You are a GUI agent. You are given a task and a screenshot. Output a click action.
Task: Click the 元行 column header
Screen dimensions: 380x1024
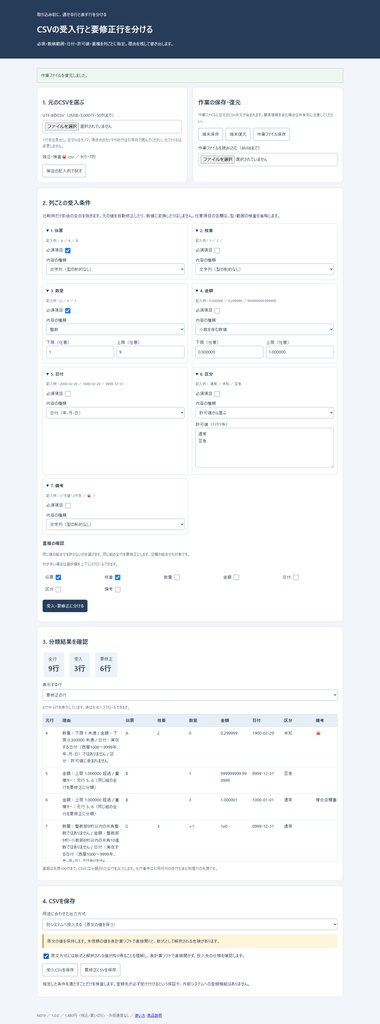click(x=51, y=720)
